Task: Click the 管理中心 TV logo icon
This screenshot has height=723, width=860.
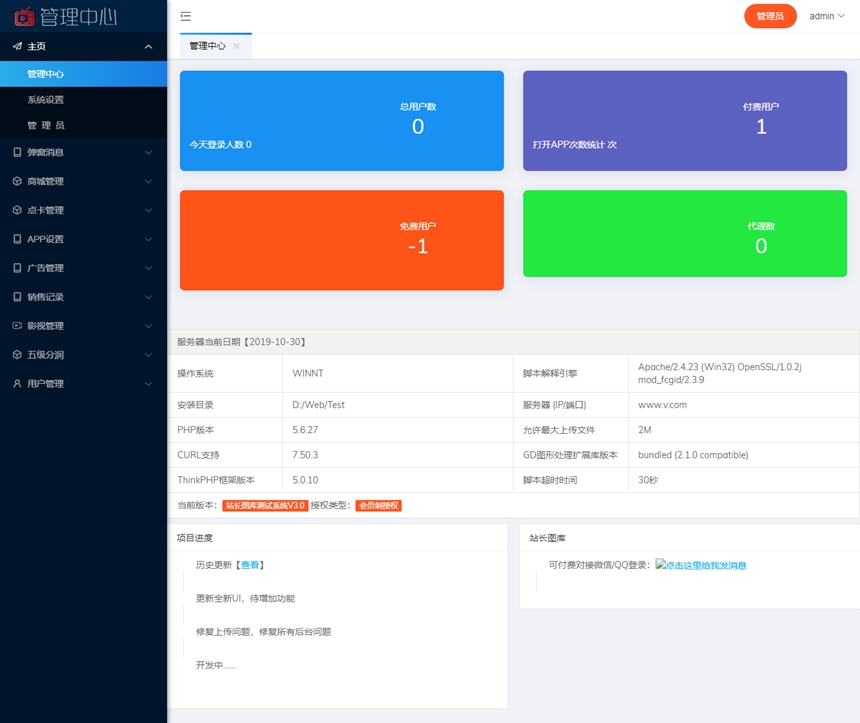Action: [x=24, y=16]
